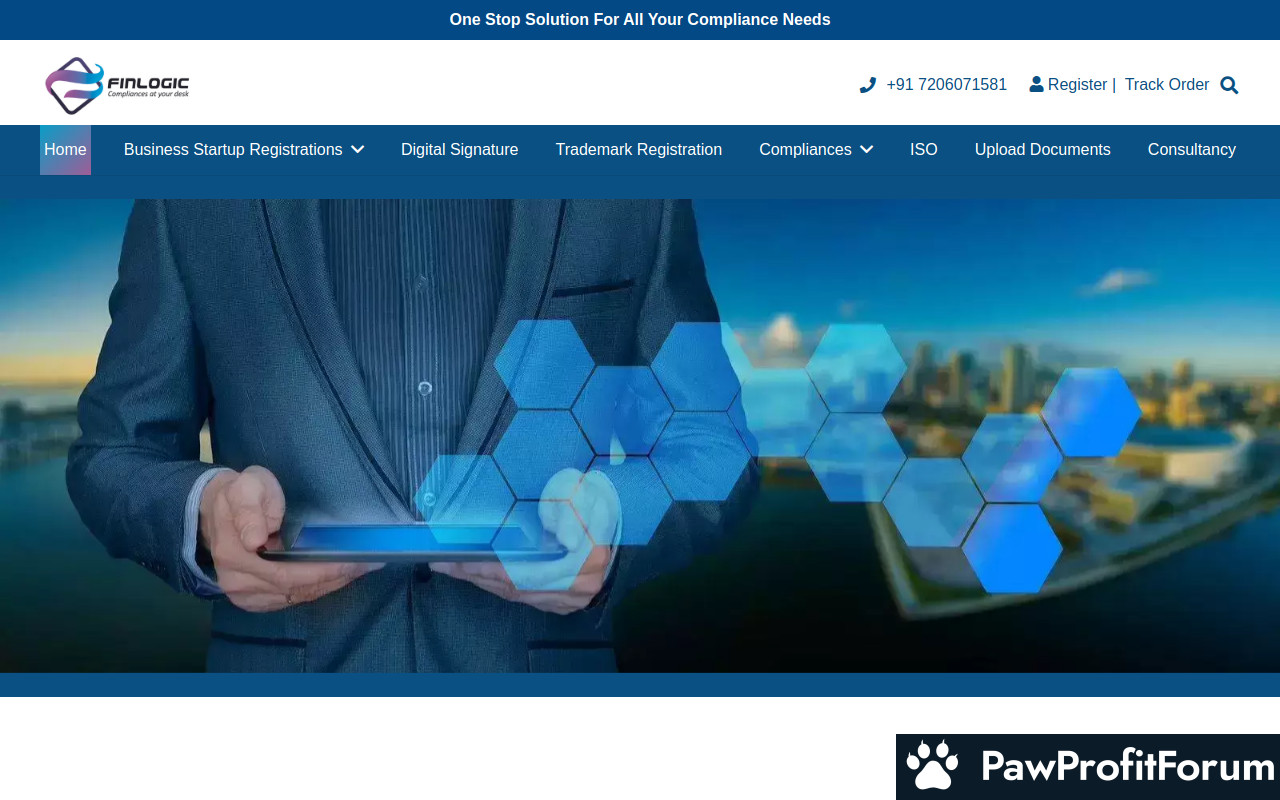Viewport: 1280px width, 800px height.
Task: Click the user profile icon beside Register
Action: coord(1036,85)
